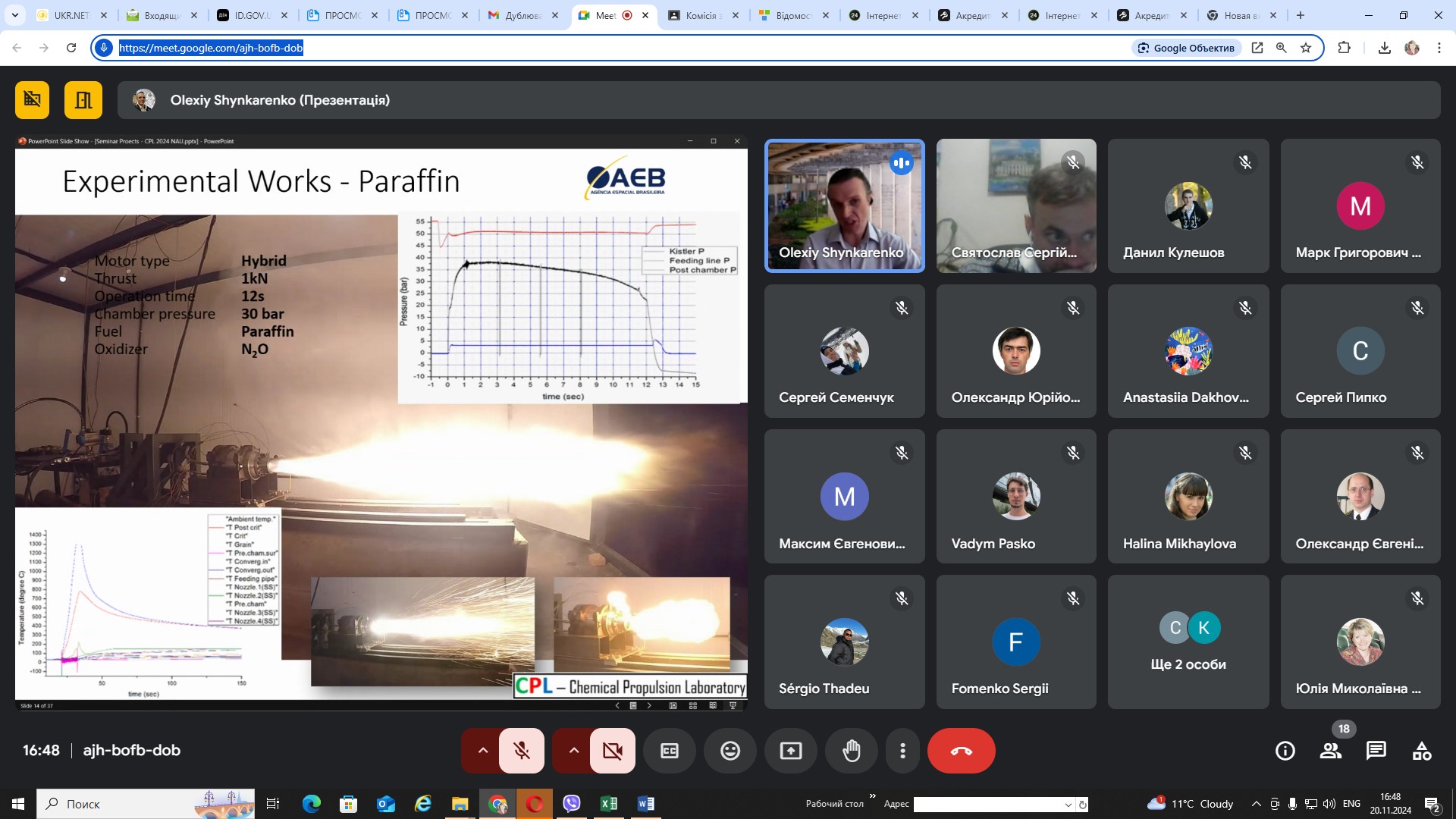This screenshot has height=819, width=1456.
Task: Open the meeting details info icon
Action: pyautogui.click(x=1285, y=751)
